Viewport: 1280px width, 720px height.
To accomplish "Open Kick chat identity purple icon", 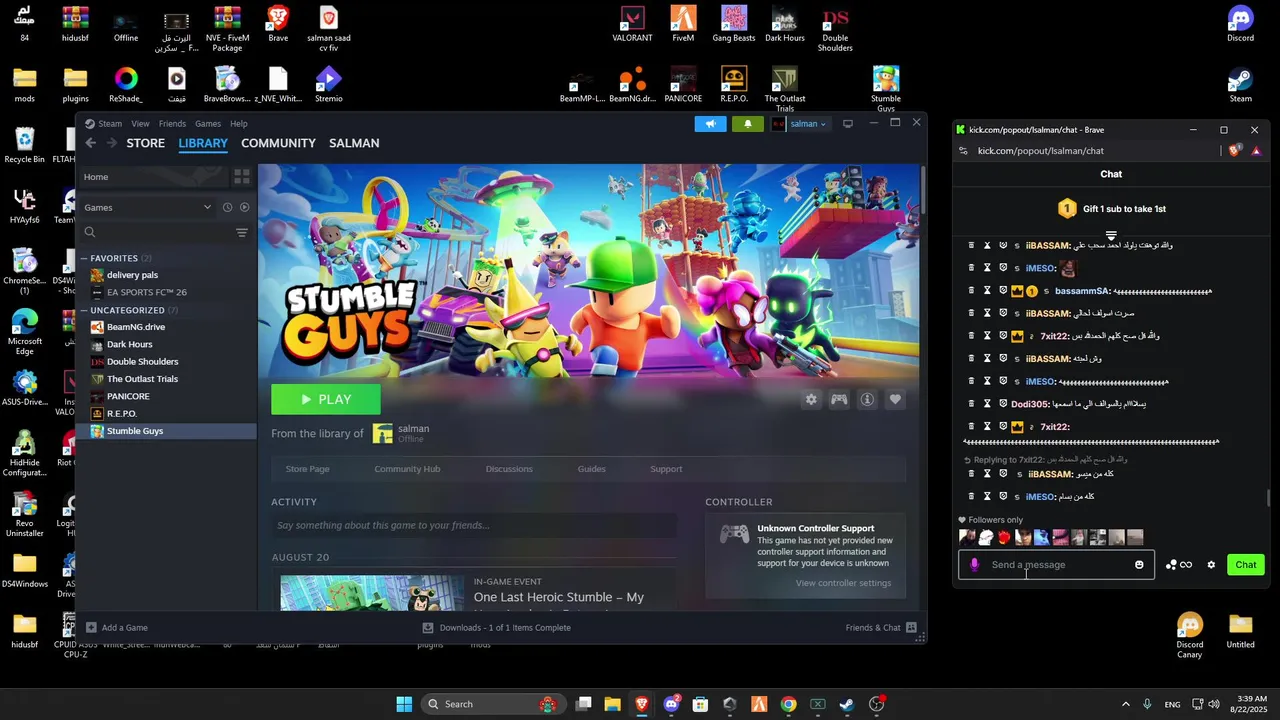I will [x=975, y=565].
